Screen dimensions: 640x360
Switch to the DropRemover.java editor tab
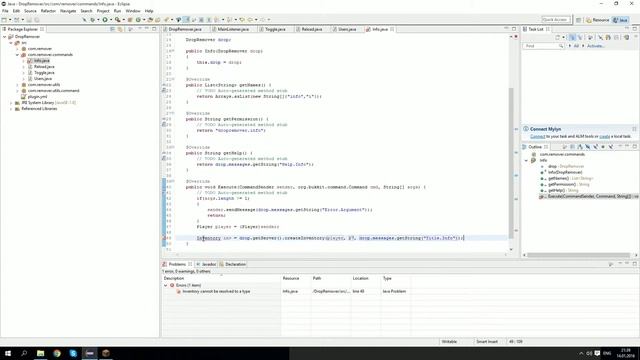[x=185, y=29]
